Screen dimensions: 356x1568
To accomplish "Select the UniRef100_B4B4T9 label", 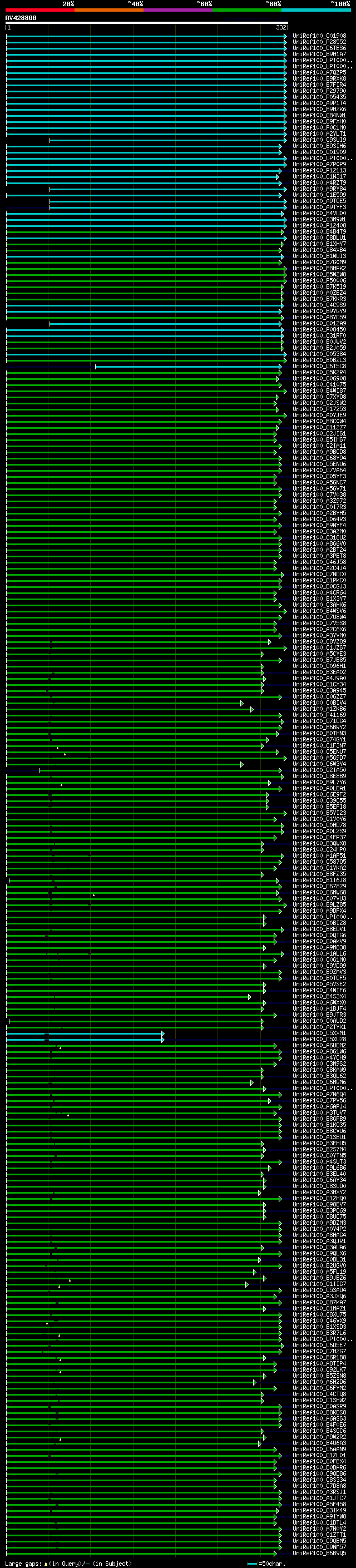I will coord(319,232).
